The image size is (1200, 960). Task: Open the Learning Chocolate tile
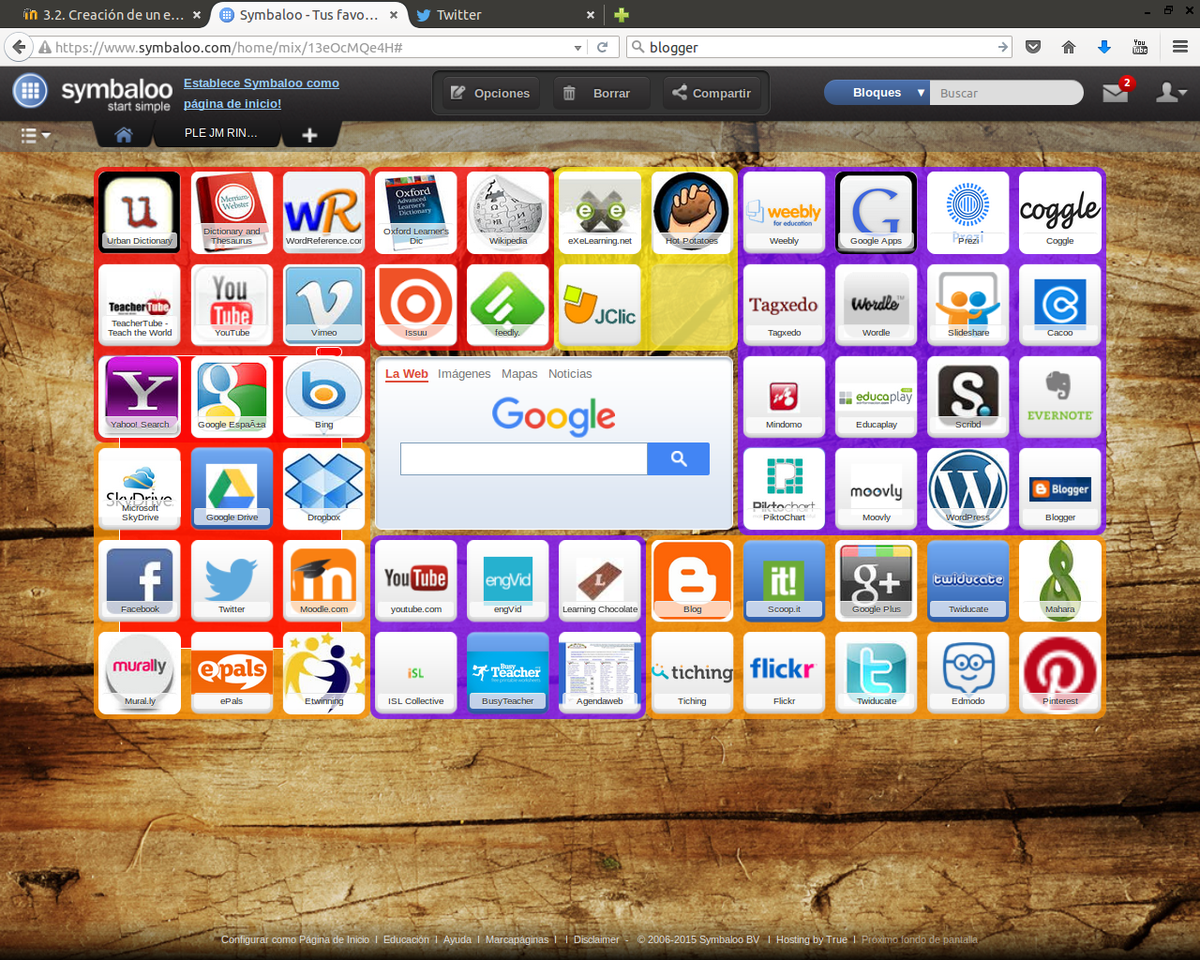point(600,580)
